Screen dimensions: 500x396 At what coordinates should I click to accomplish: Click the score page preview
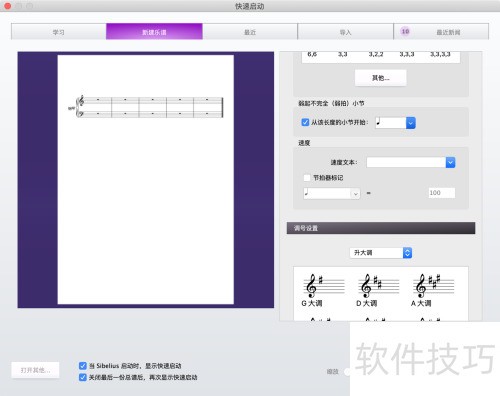(146, 180)
